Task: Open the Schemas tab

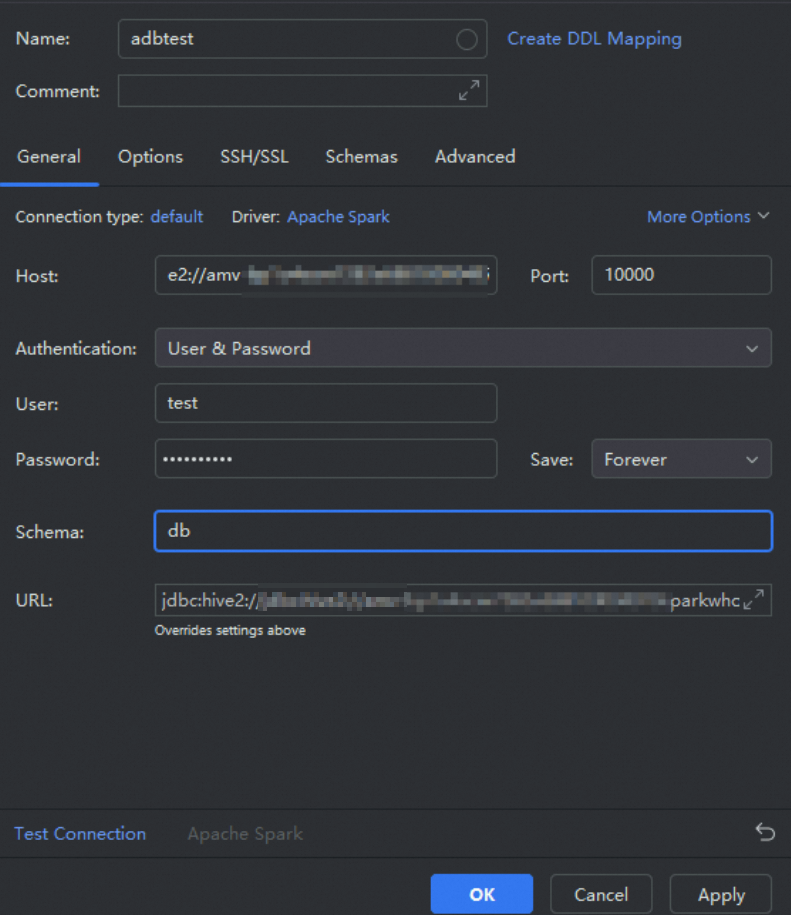Action: [x=362, y=156]
